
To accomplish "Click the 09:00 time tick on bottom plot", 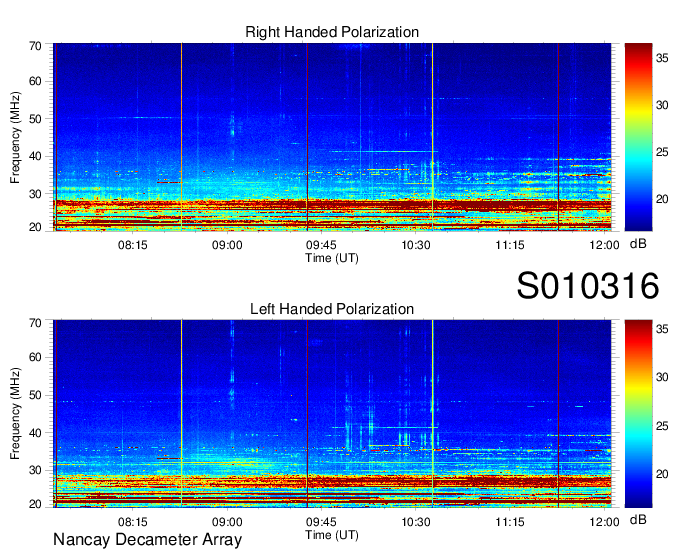I will pyautogui.click(x=227, y=522).
